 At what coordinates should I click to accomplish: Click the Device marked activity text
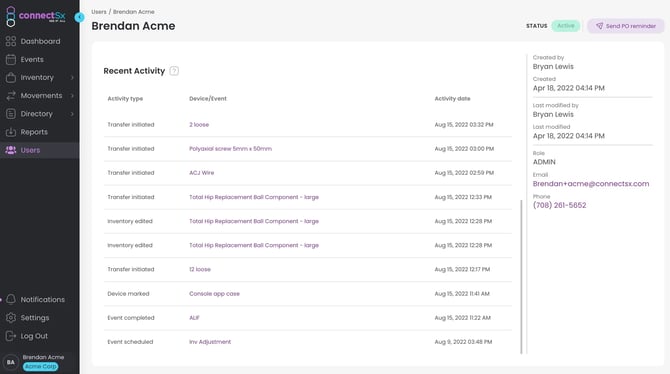128,294
